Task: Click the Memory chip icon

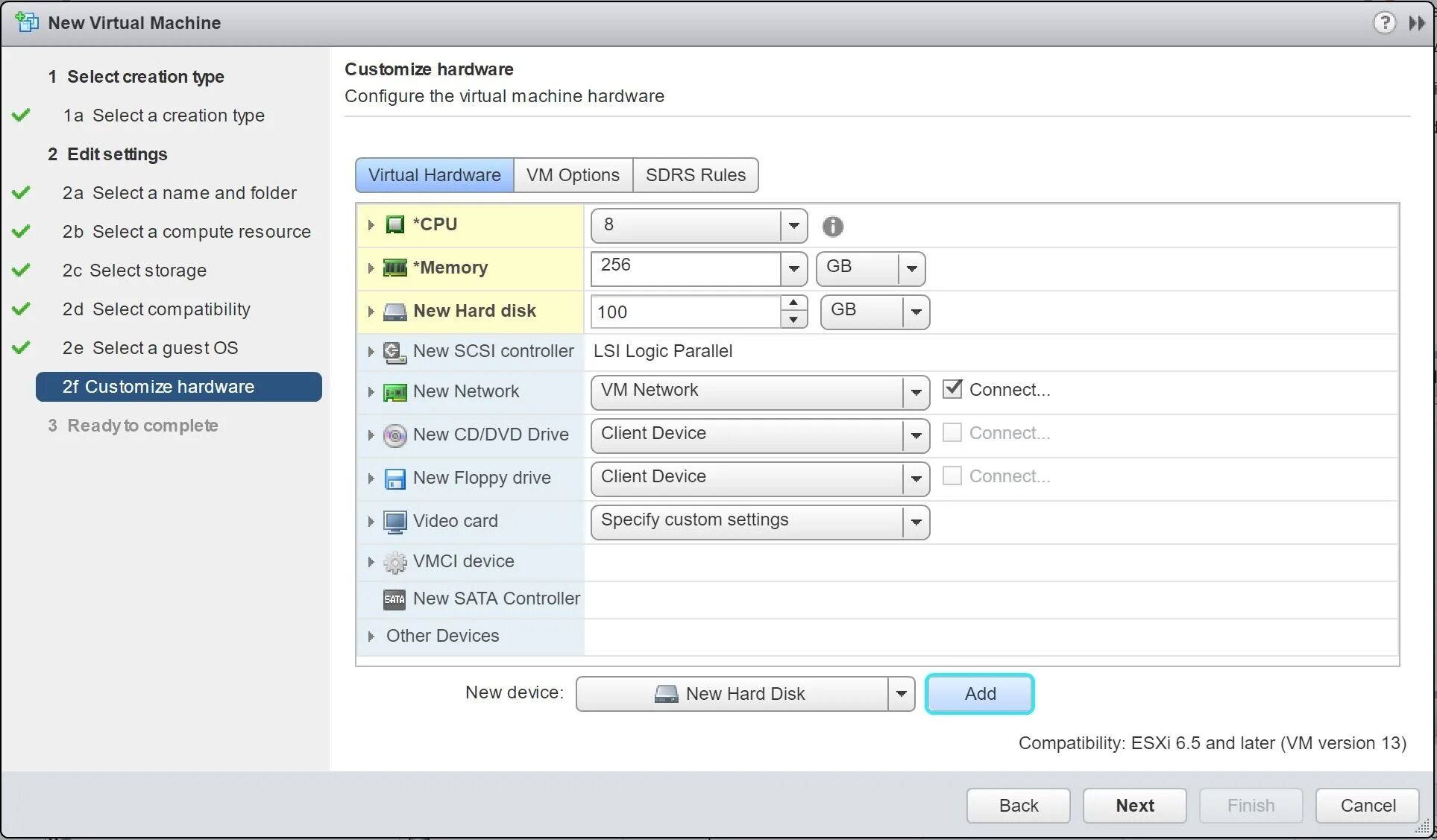Action: pos(394,268)
